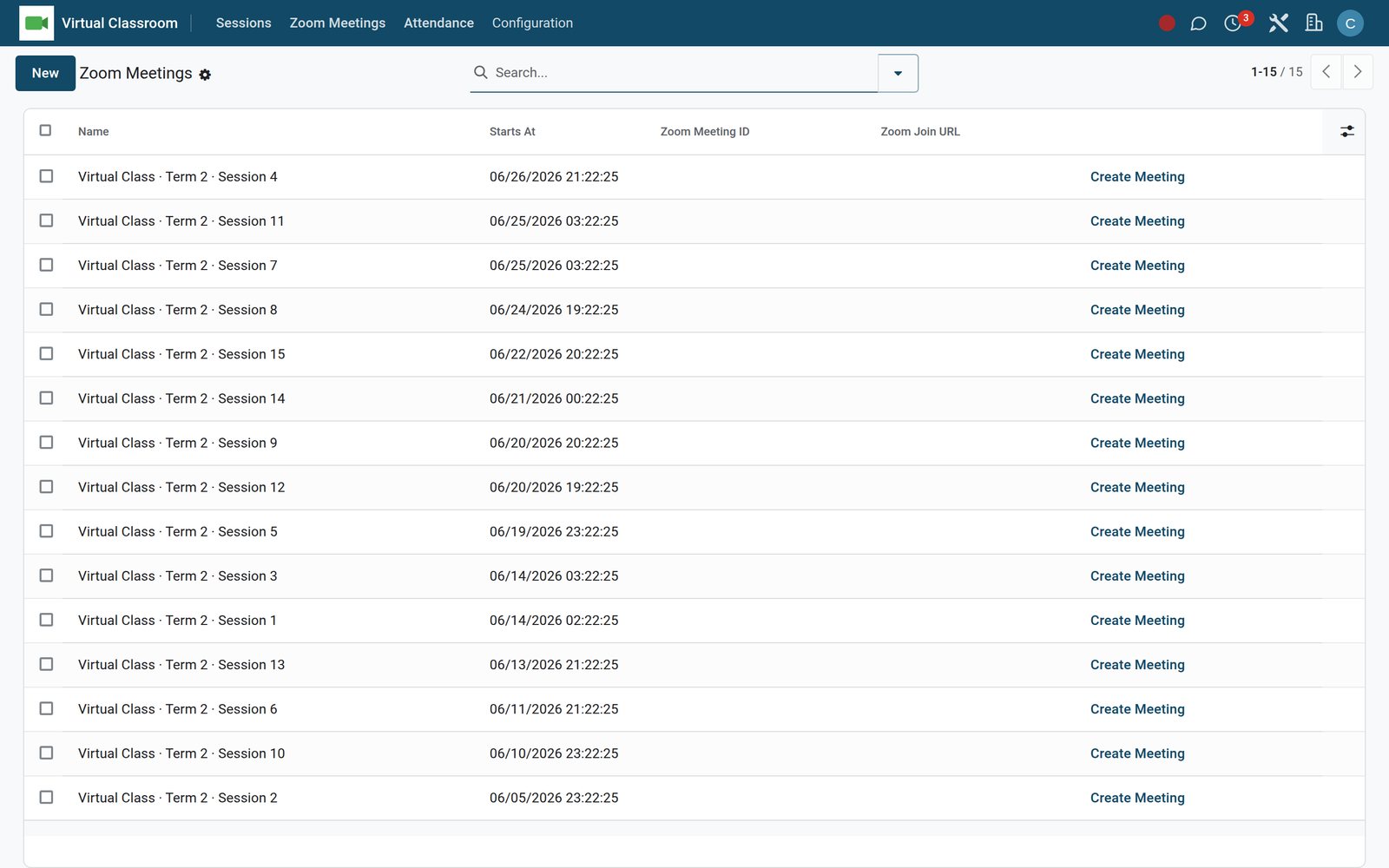Click the red recording indicator icon

(1167, 23)
